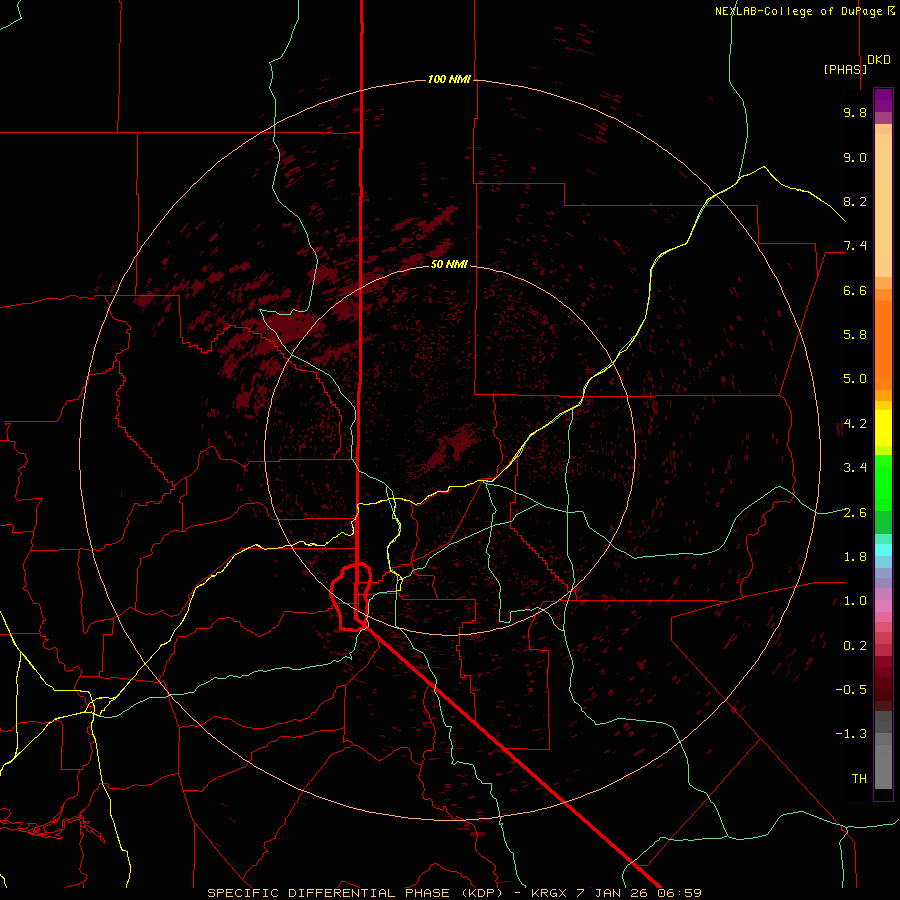The image size is (900, 900).
Task: Pick the purple top segment of the color bar
Action: click(883, 100)
